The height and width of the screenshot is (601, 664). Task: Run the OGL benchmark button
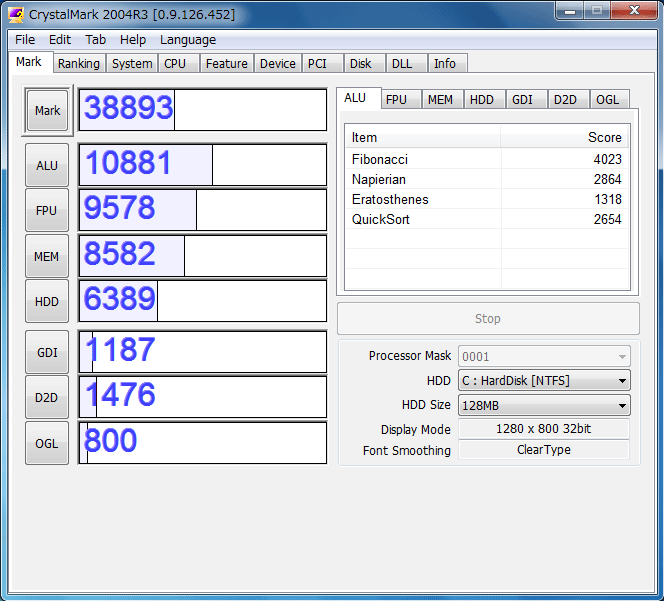click(47, 443)
